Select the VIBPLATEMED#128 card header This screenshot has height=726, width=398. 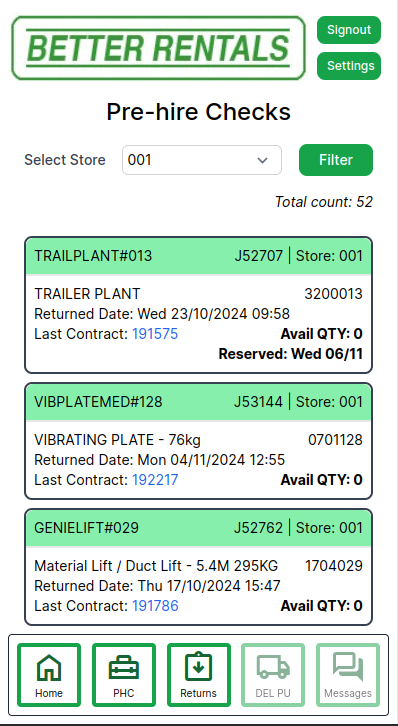199,402
